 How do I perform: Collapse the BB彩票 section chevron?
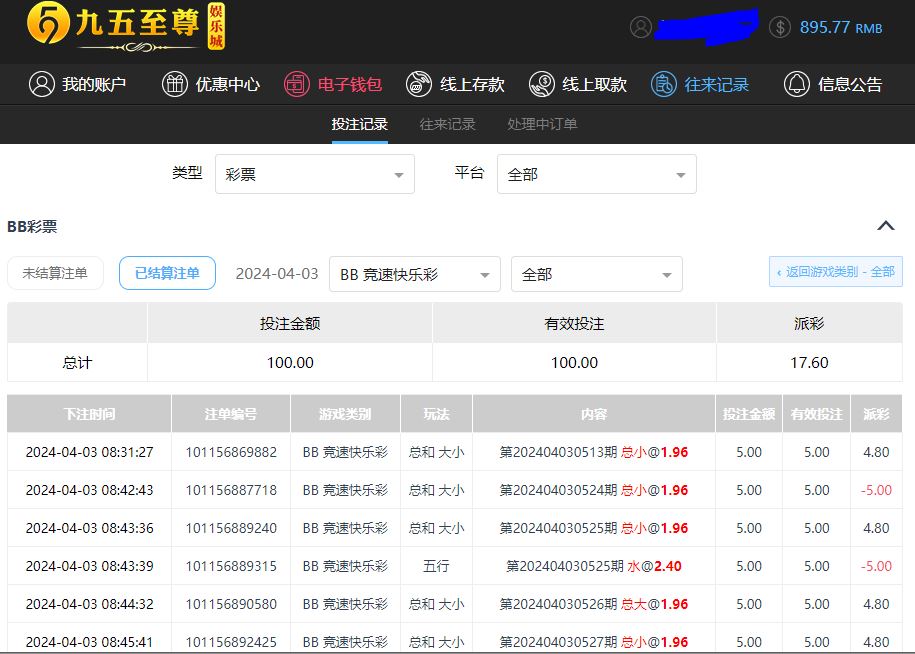pos(885,226)
